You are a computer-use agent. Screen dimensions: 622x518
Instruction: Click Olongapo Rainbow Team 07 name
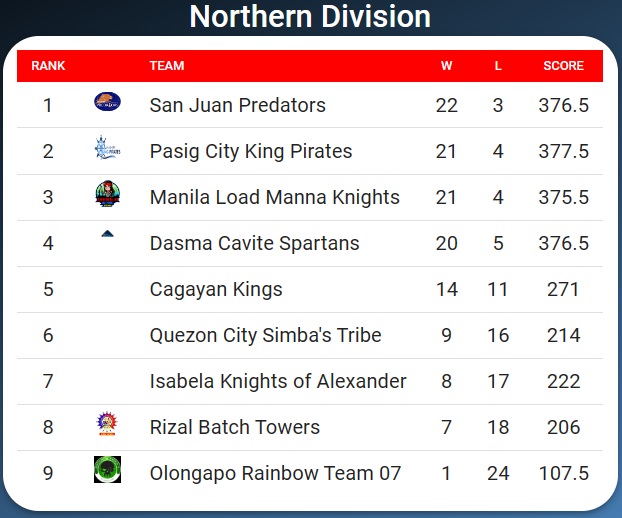(275, 473)
